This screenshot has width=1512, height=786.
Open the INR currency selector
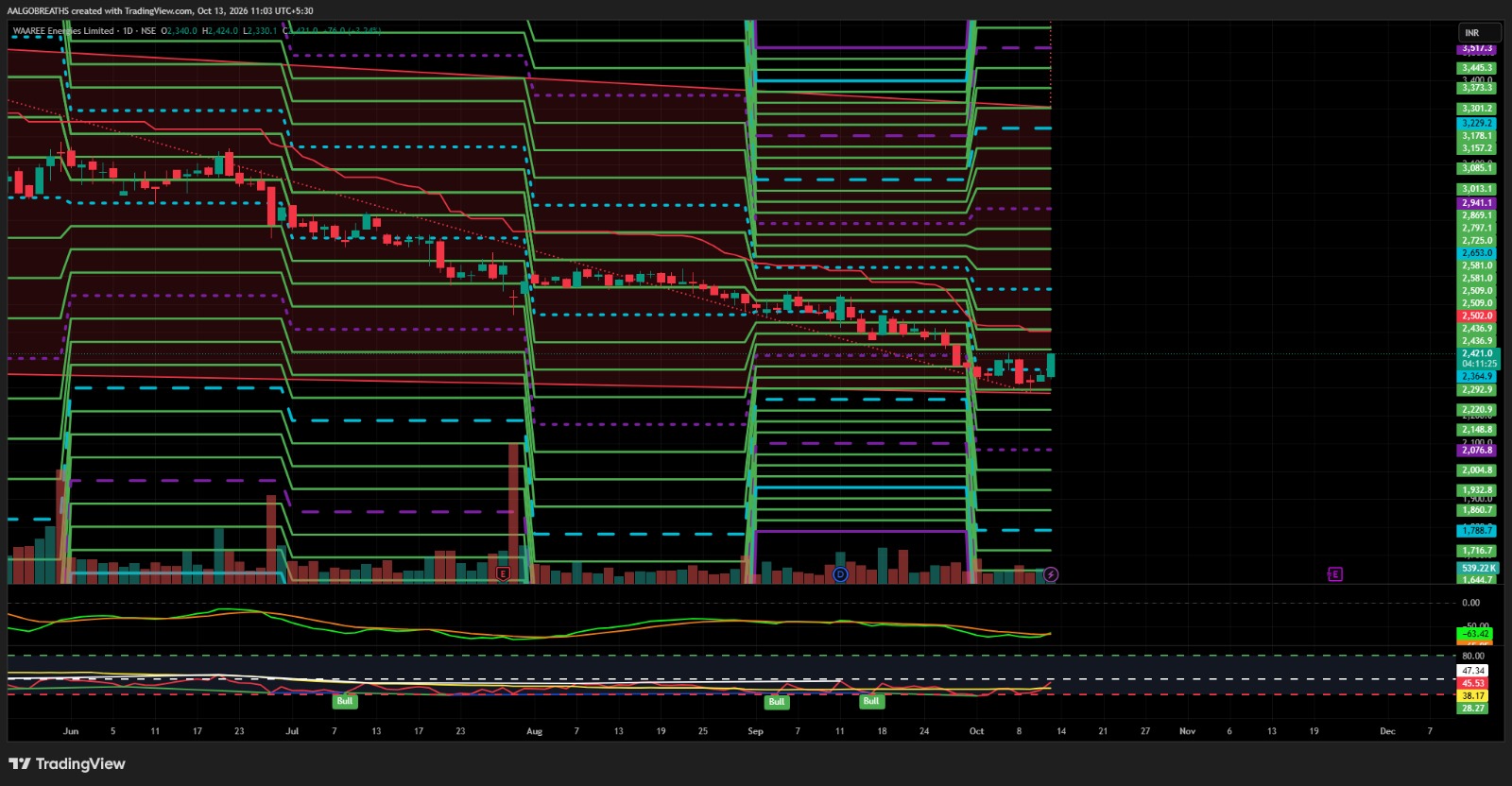[x=1479, y=33]
